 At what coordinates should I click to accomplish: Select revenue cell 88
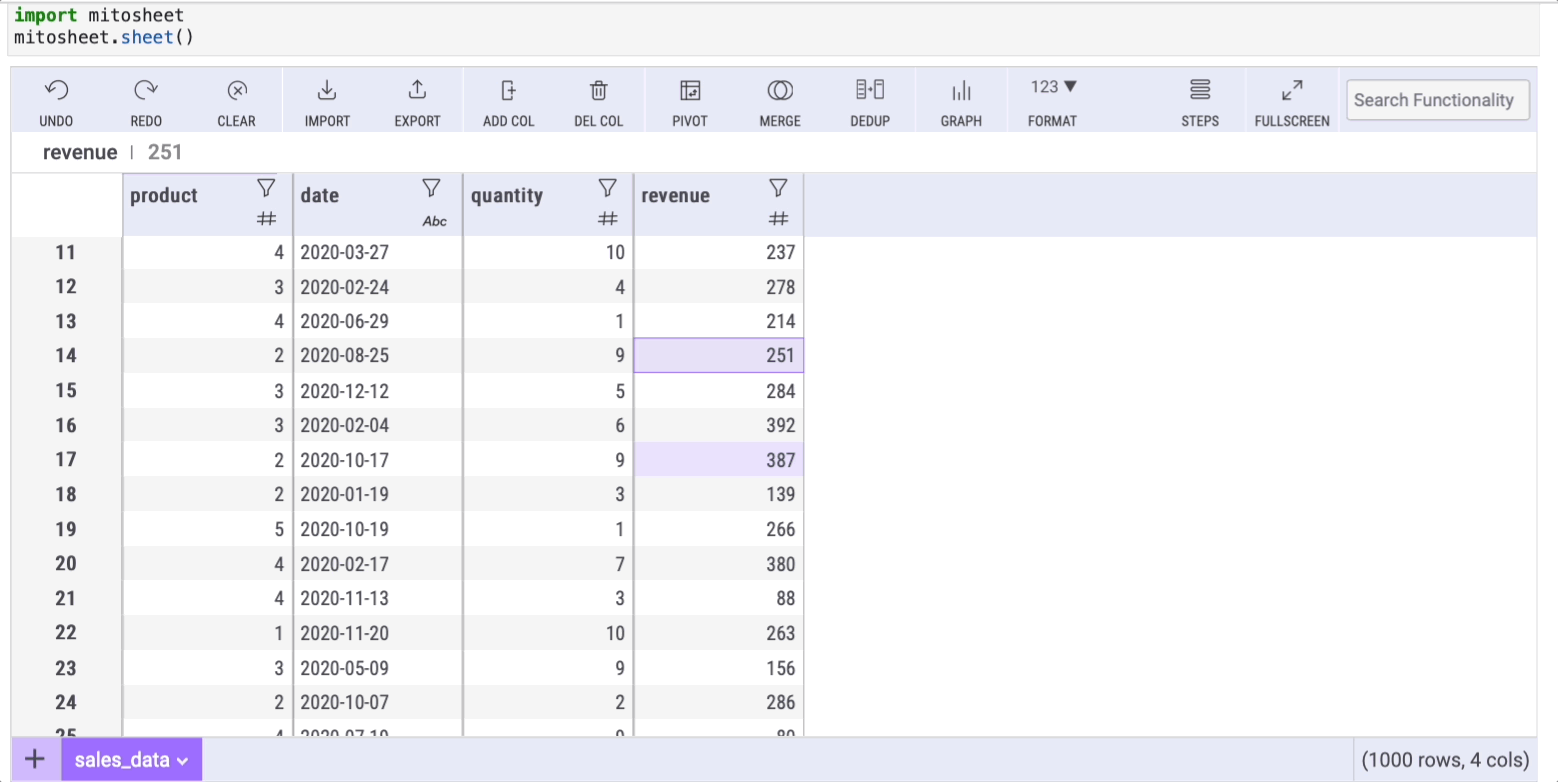coord(719,598)
